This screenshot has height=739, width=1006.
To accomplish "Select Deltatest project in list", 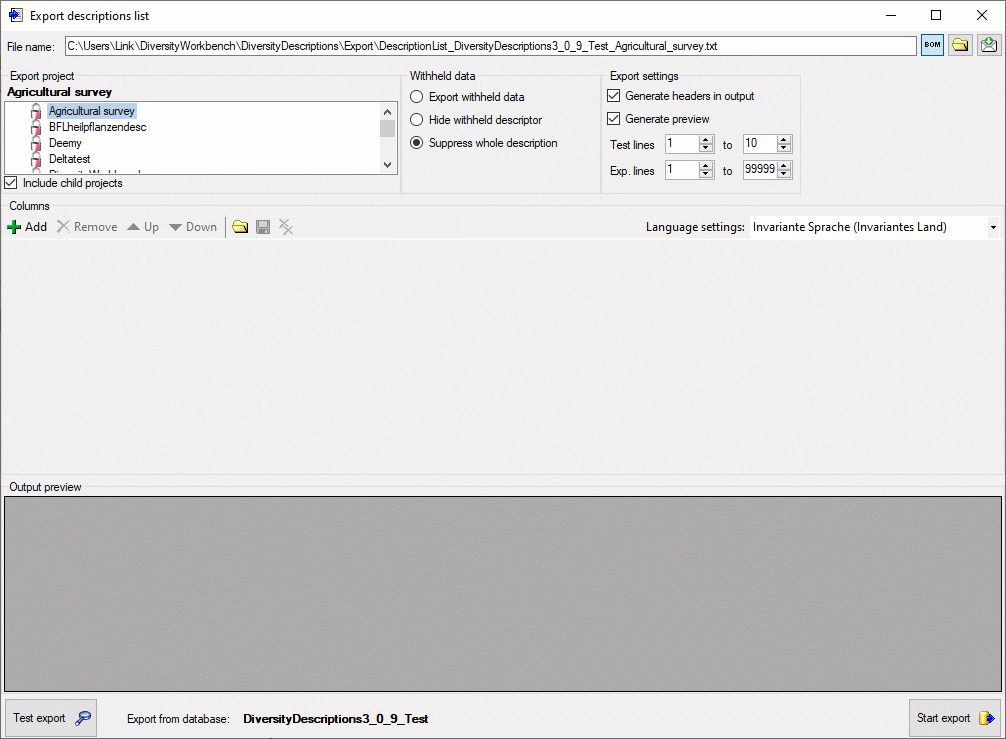I will tap(69, 159).
